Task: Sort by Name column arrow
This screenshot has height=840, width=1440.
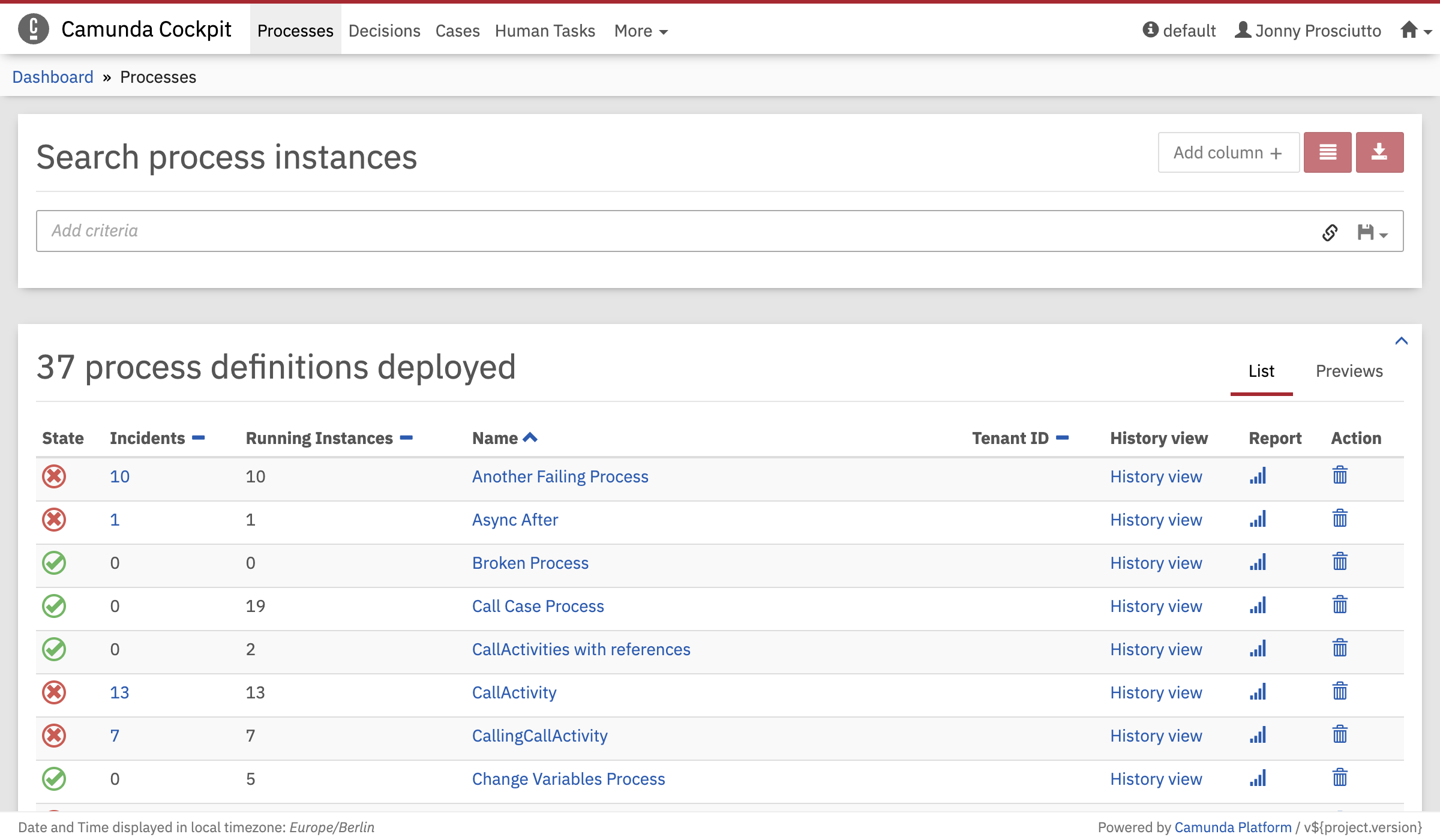Action: tap(530, 437)
